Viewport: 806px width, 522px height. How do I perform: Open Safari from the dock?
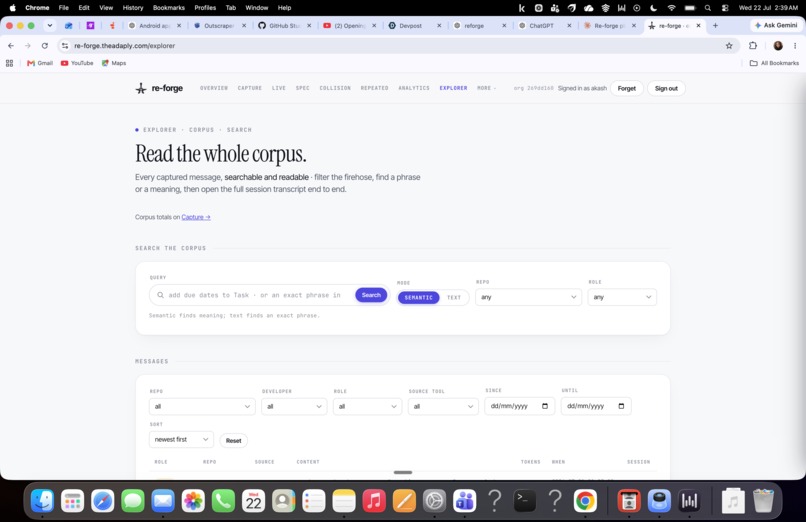[x=102, y=501]
